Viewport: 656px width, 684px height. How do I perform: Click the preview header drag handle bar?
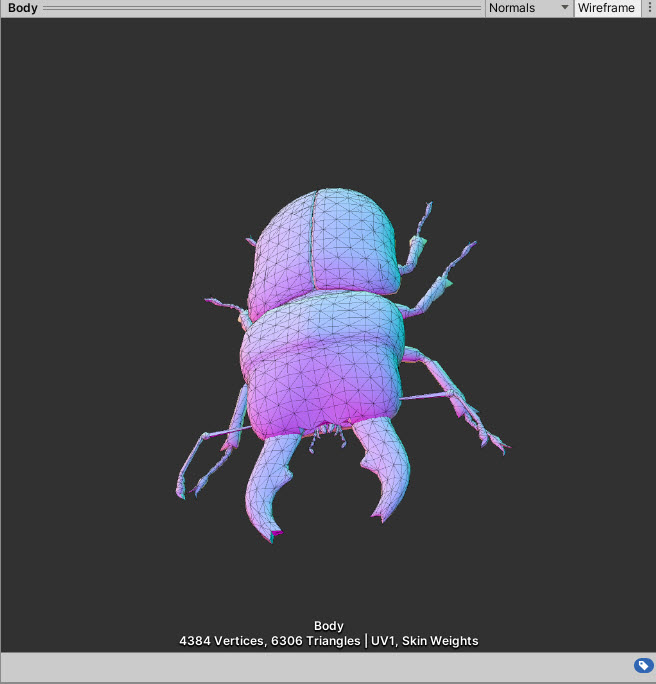pyautogui.click(x=262, y=8)
